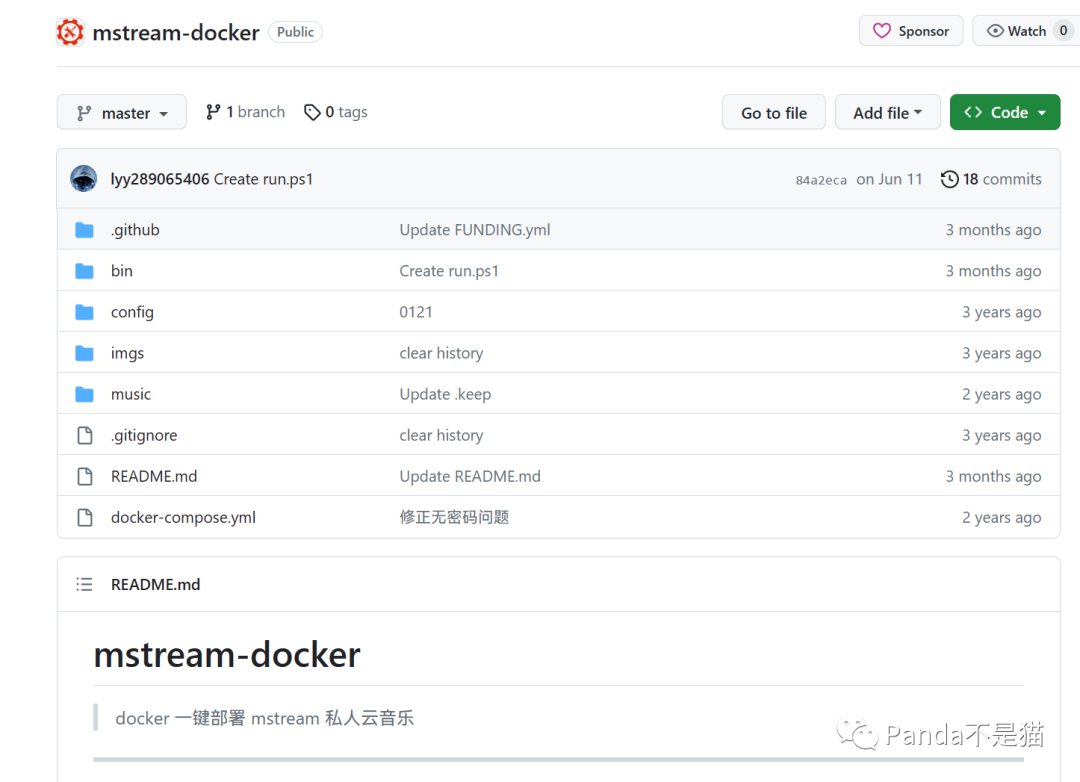Viewport: 1080px width, 782px height.
Task: Open the Update README.md commit message
Action: (470, 476)
